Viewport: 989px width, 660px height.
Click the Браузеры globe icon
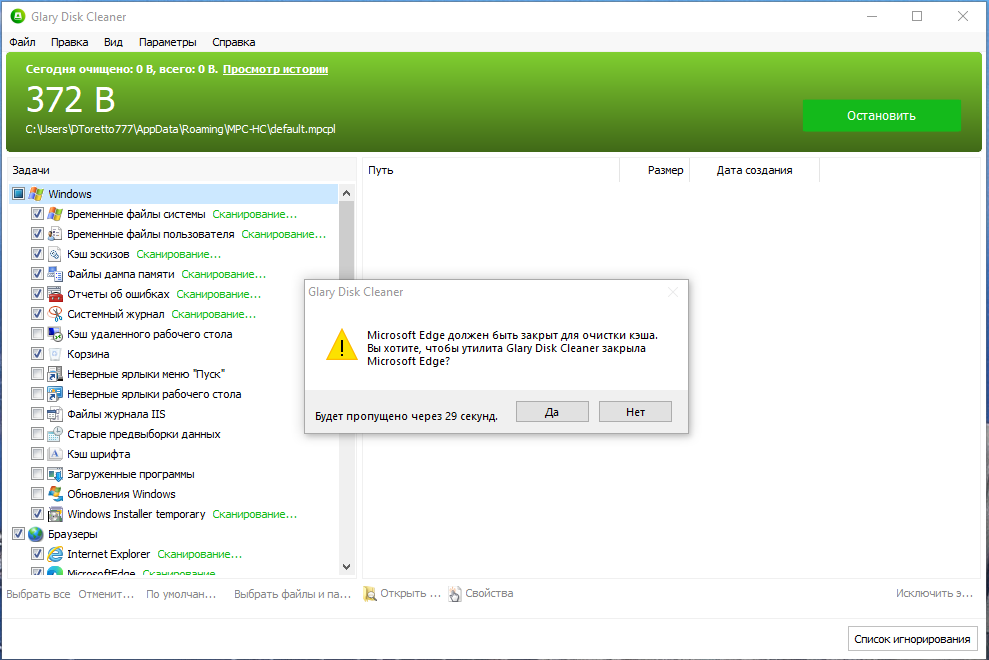tap(35, 533)
